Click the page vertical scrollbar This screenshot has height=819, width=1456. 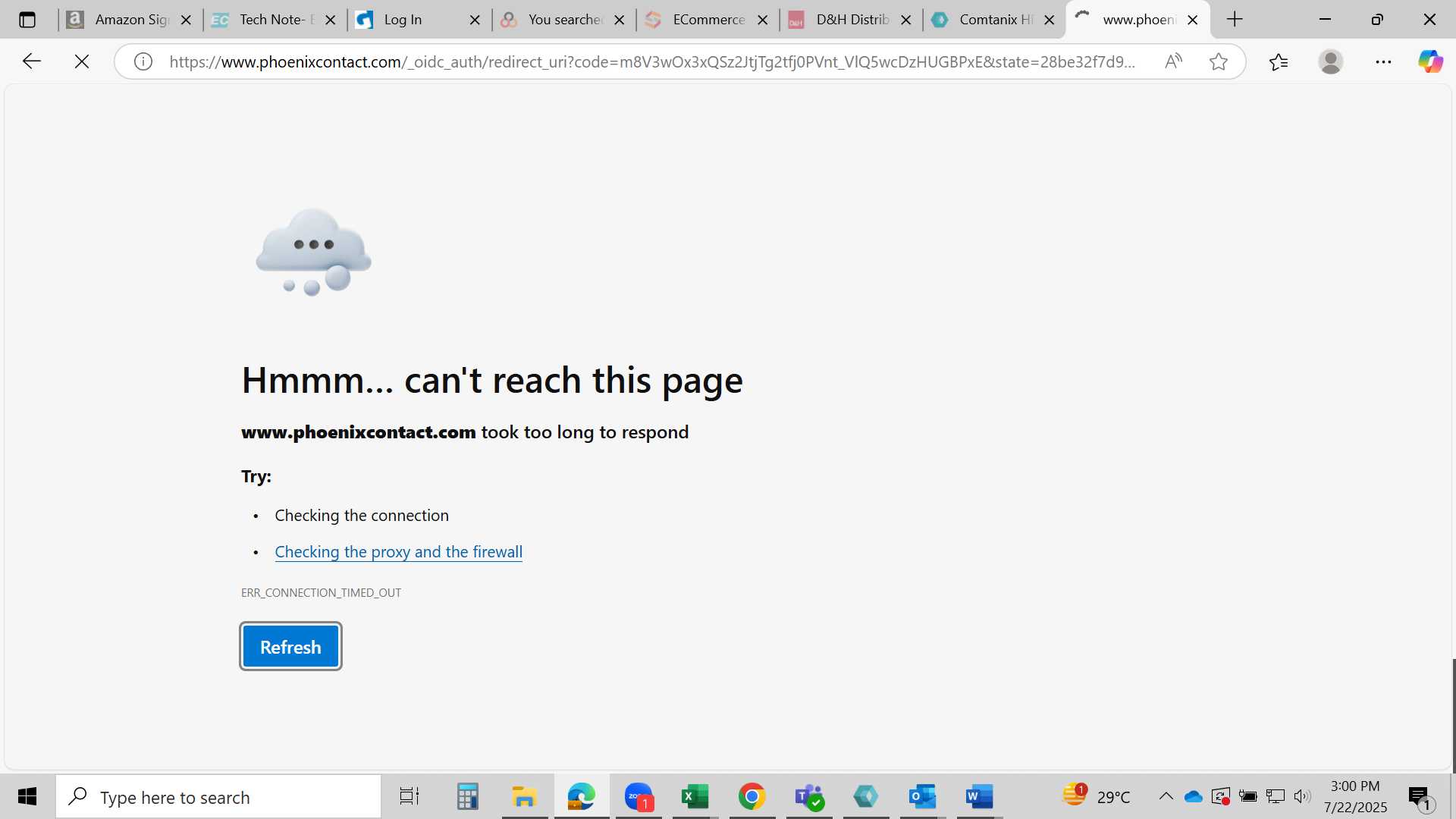pos(1453,715)
